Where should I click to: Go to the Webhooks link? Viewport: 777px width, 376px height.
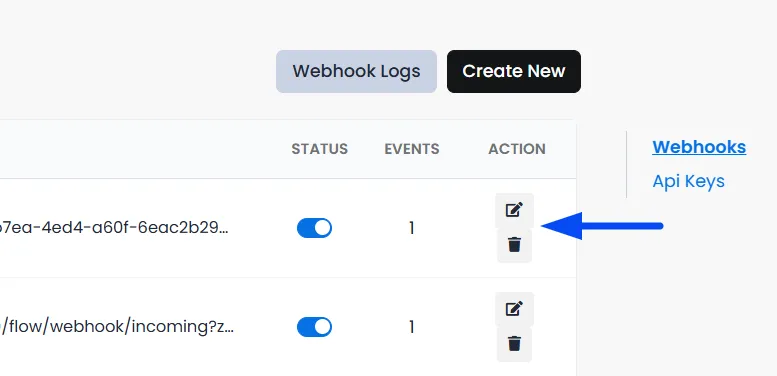699,147
